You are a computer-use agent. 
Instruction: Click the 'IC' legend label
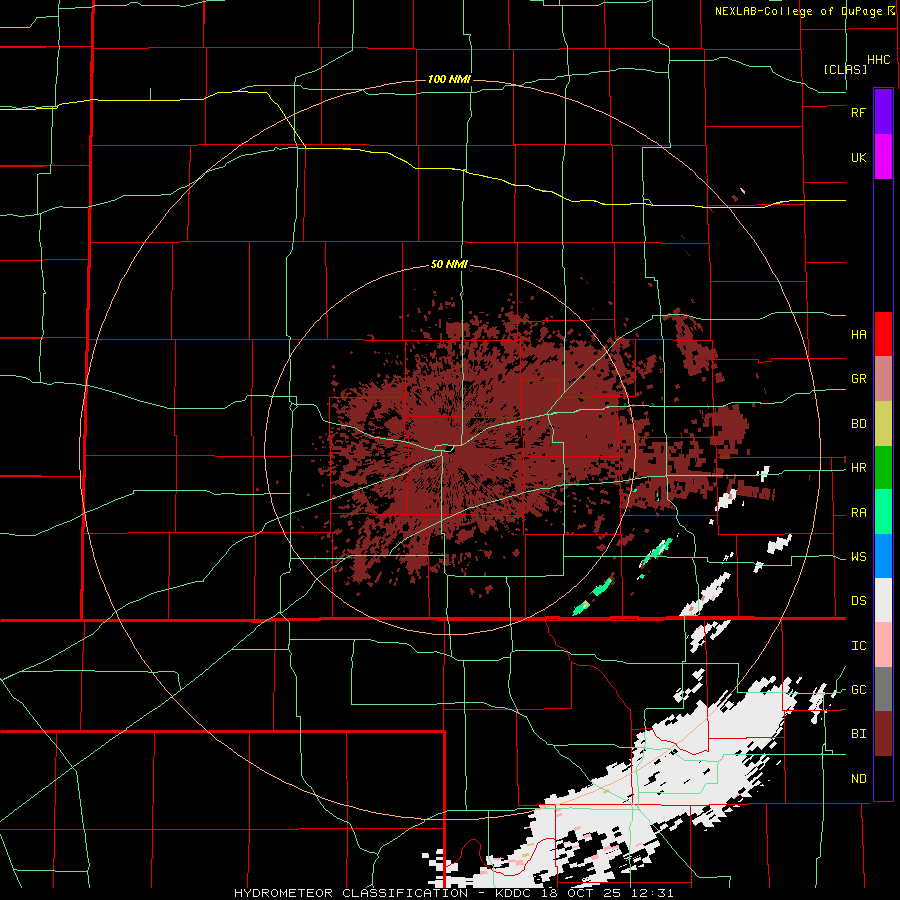pos(859,646)
